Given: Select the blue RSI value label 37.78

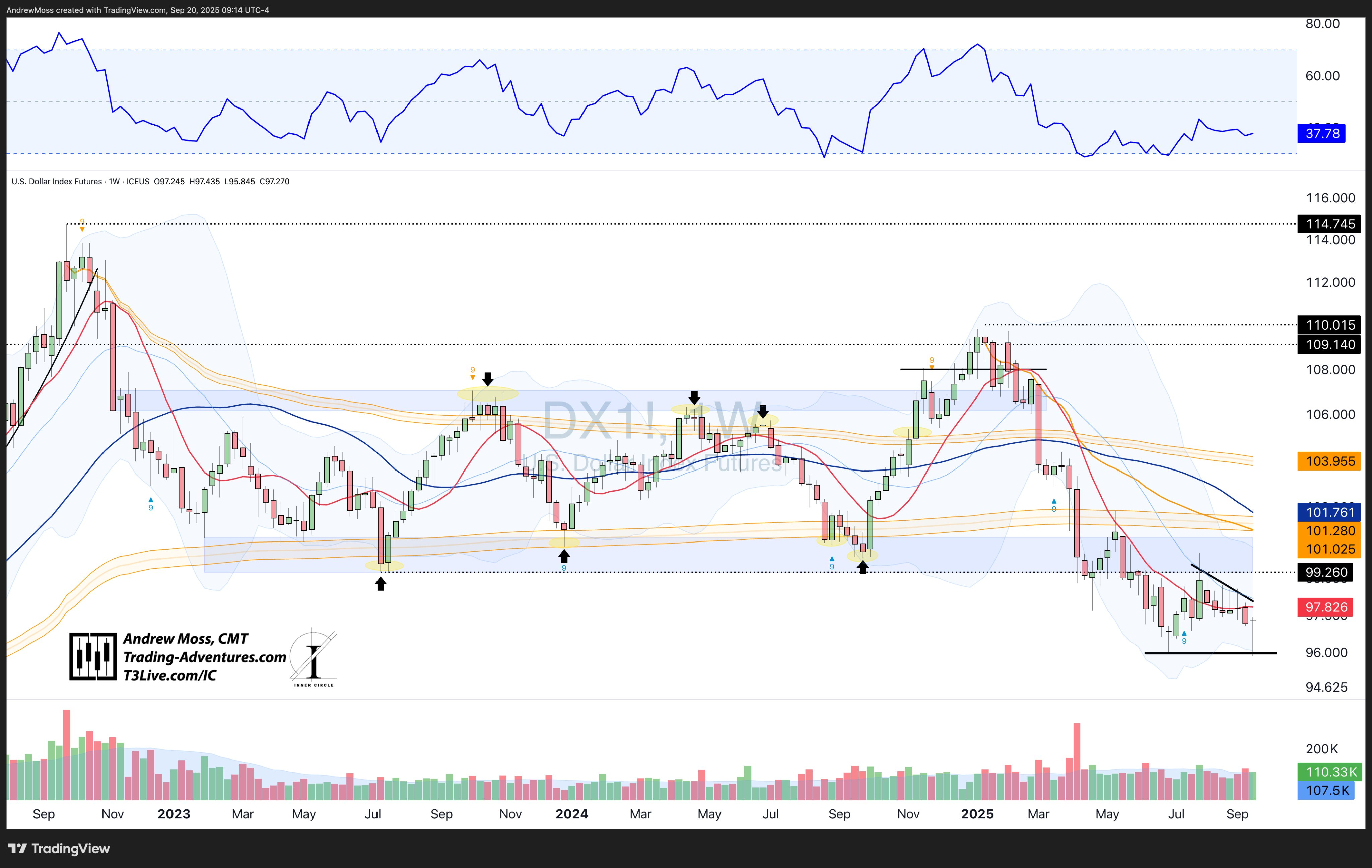Looking at the screenshot, I should tap(1322, 133).
